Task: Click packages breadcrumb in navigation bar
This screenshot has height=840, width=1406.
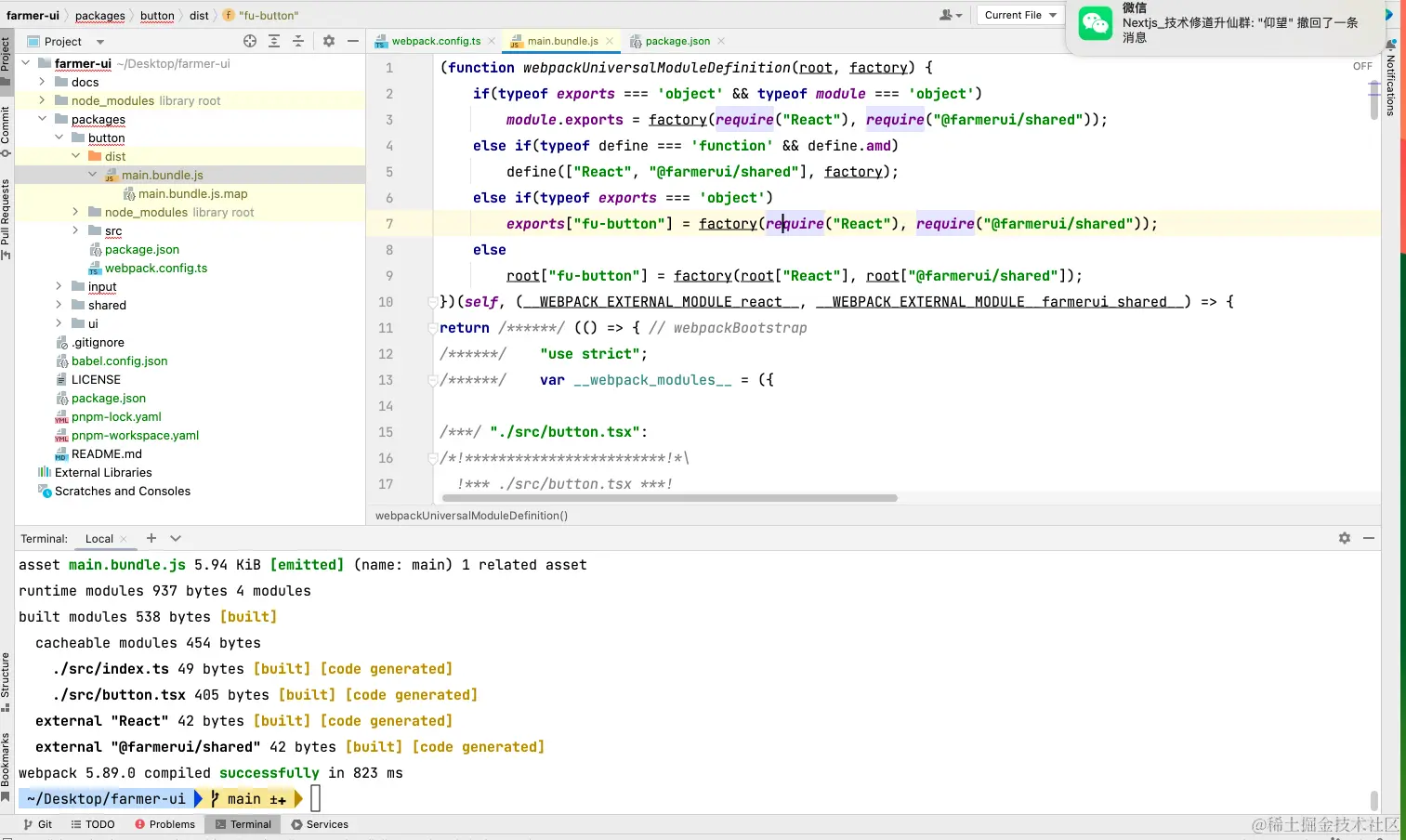Action: tap(99, 16)
